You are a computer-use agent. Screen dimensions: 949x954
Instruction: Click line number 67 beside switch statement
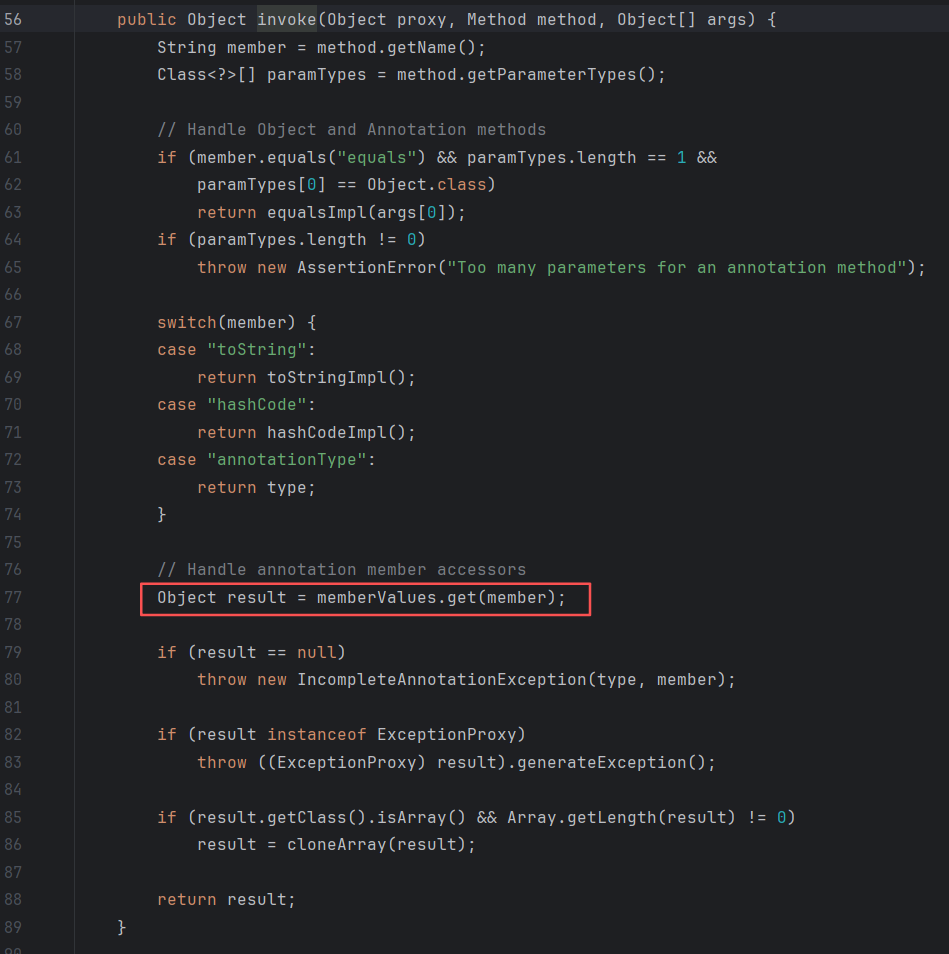13,323
